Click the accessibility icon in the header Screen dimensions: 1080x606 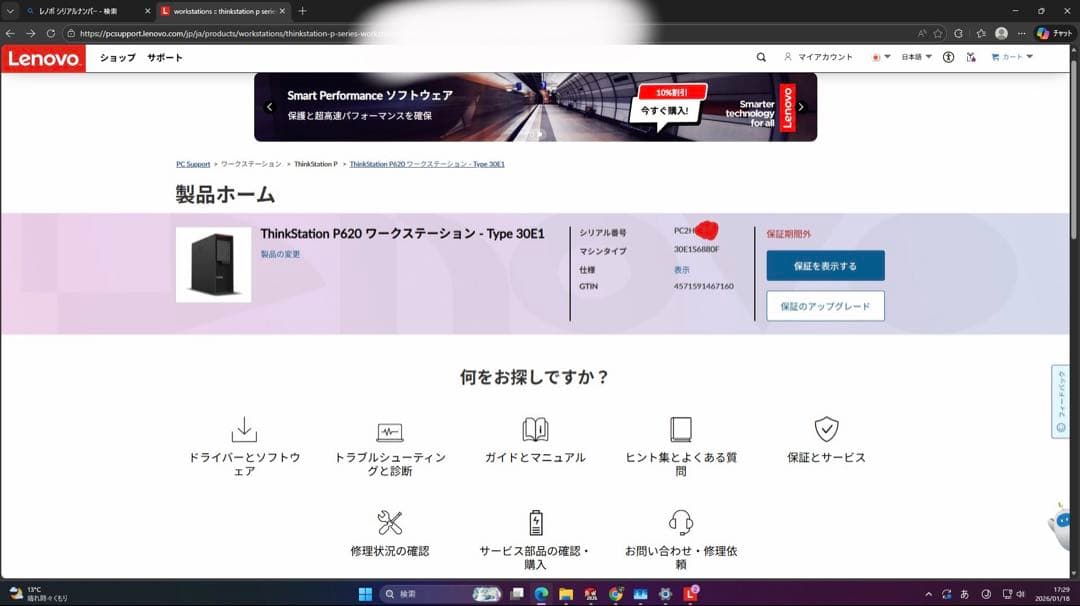pos(947,57)
